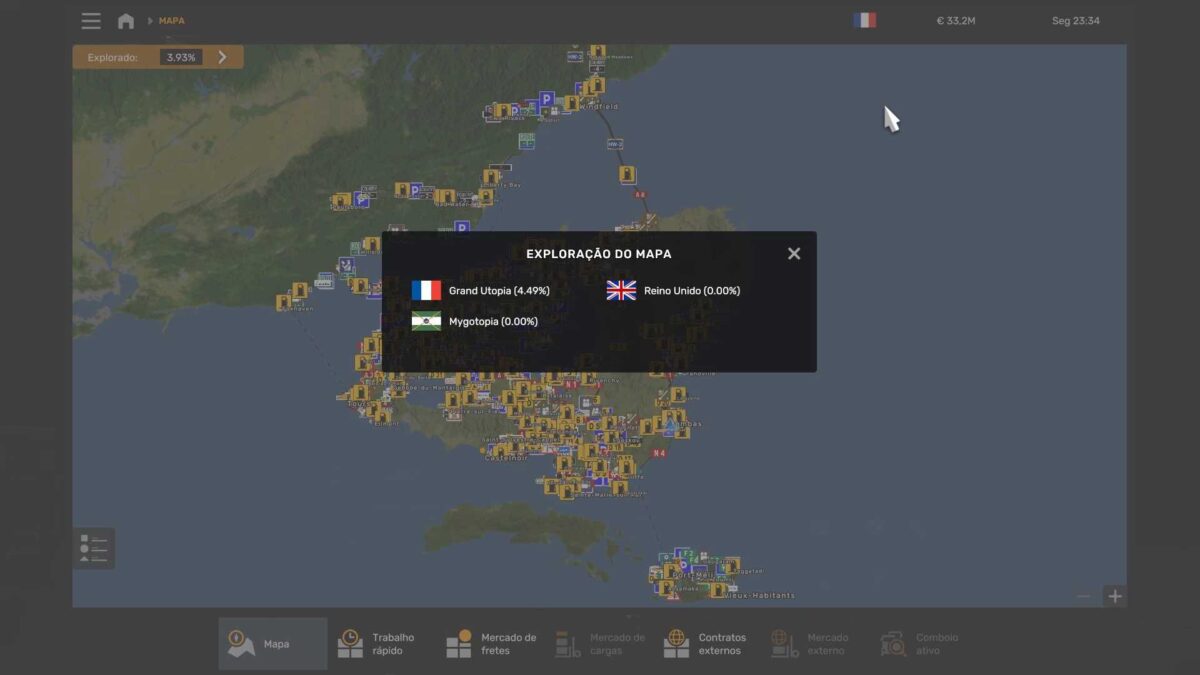Zoom in the map with plus button
1200x675 pixels.
click(1114, 596)
